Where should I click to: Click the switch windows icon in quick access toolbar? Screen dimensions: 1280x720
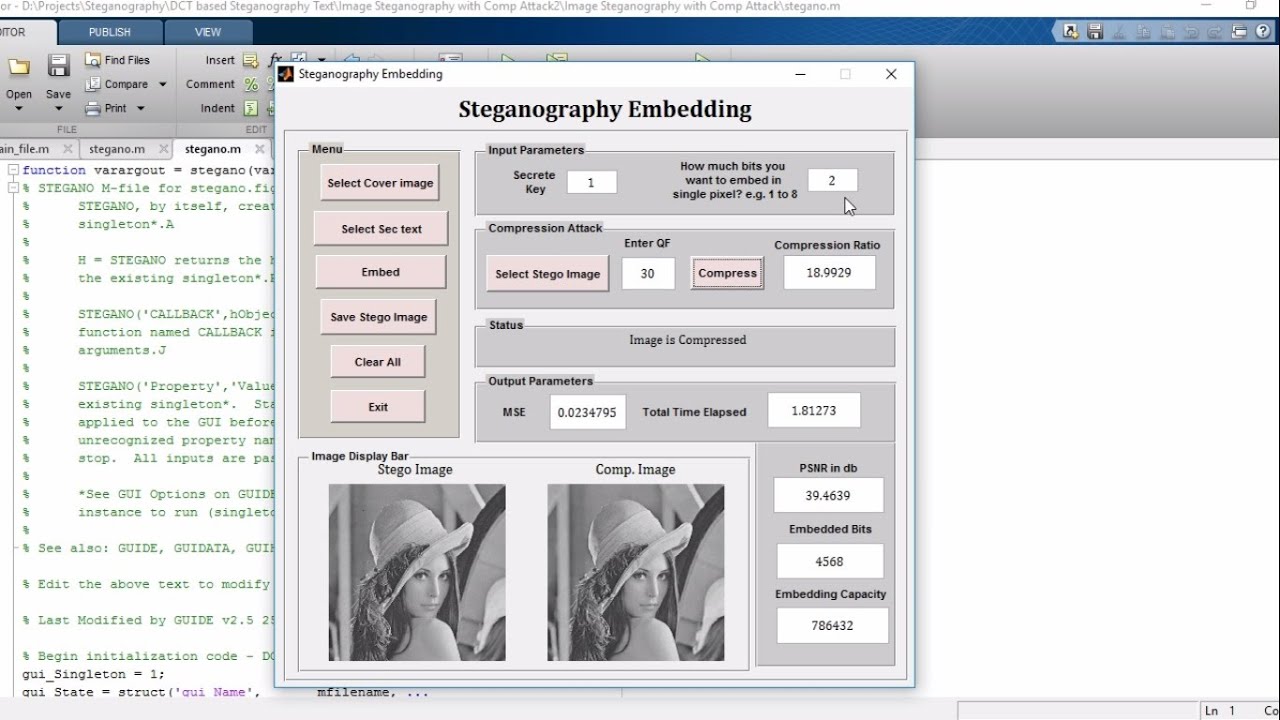tap(1239, 31)
